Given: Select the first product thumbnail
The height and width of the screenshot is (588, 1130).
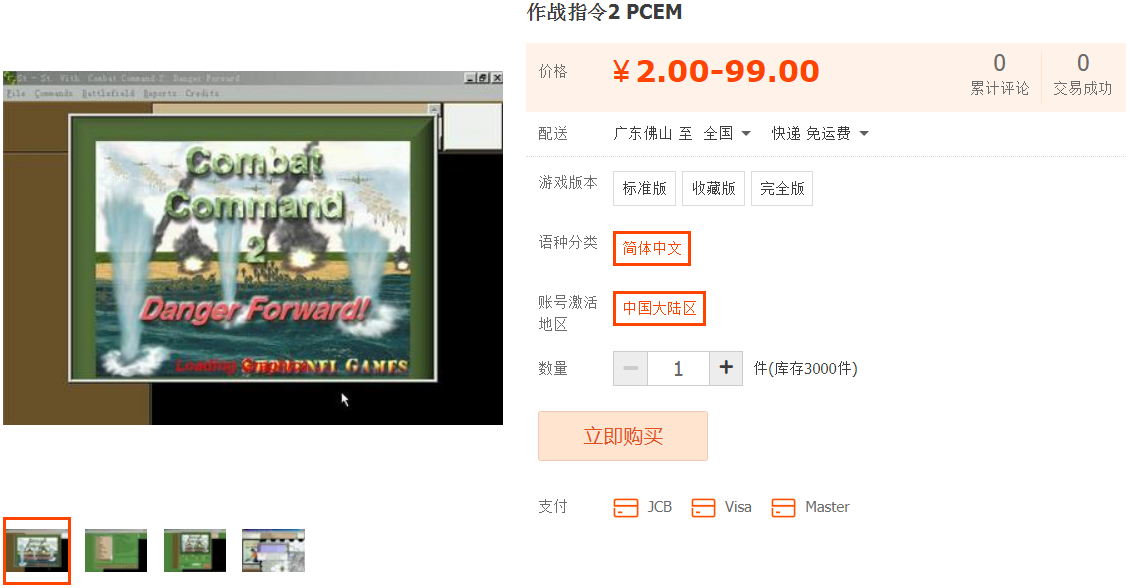Looking at the screenshot, I should click(37, 551).
